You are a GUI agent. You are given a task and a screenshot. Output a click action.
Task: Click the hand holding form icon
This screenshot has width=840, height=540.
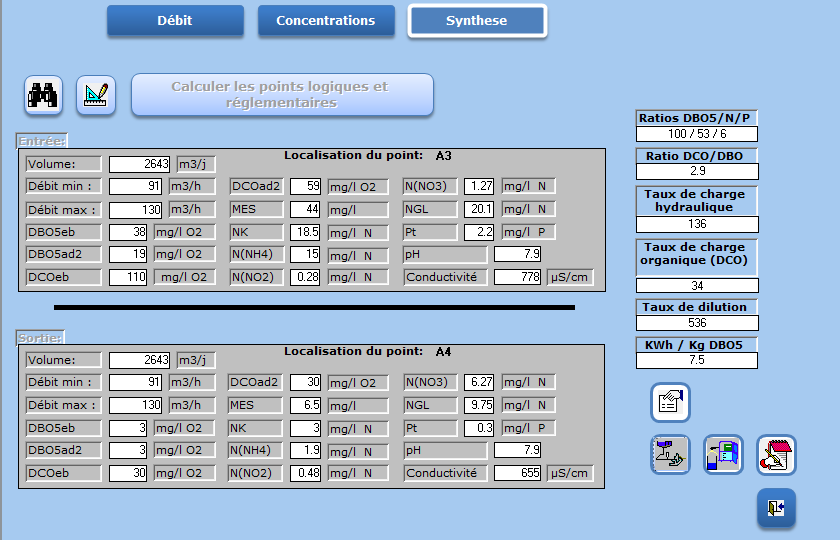(670, 402)
